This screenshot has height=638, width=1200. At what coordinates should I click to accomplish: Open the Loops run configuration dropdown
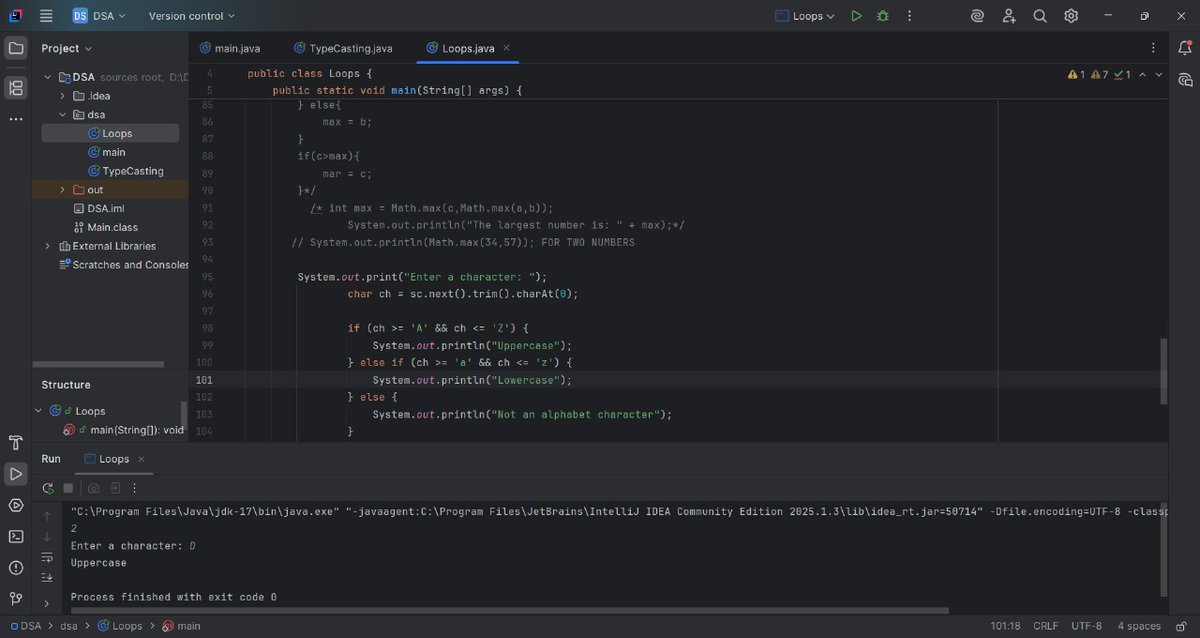(x=805, y=16)
